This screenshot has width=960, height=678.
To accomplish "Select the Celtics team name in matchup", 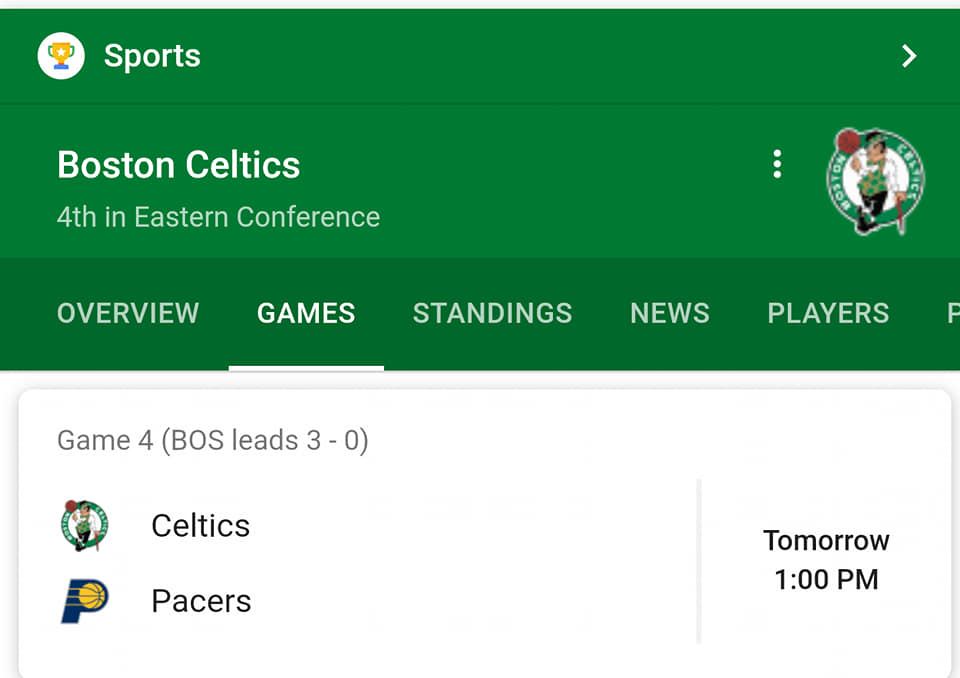I will [x=200, y=526].
